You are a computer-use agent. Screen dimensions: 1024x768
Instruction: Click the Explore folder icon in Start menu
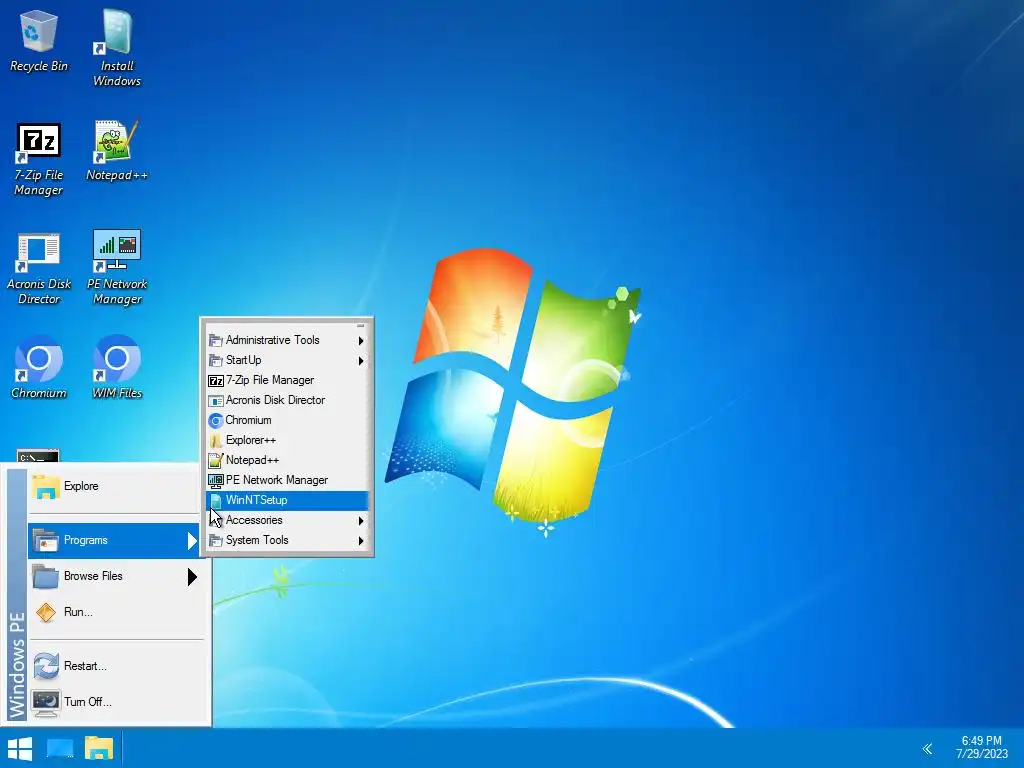point(46,487)
